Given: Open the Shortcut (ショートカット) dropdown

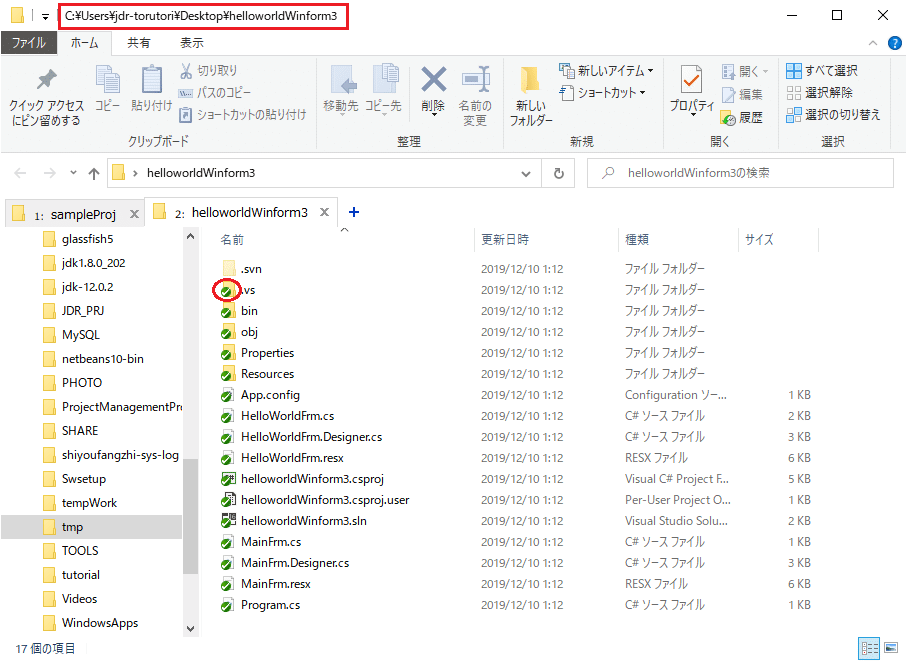Looking at the screenshot, I should pos(602,93).
